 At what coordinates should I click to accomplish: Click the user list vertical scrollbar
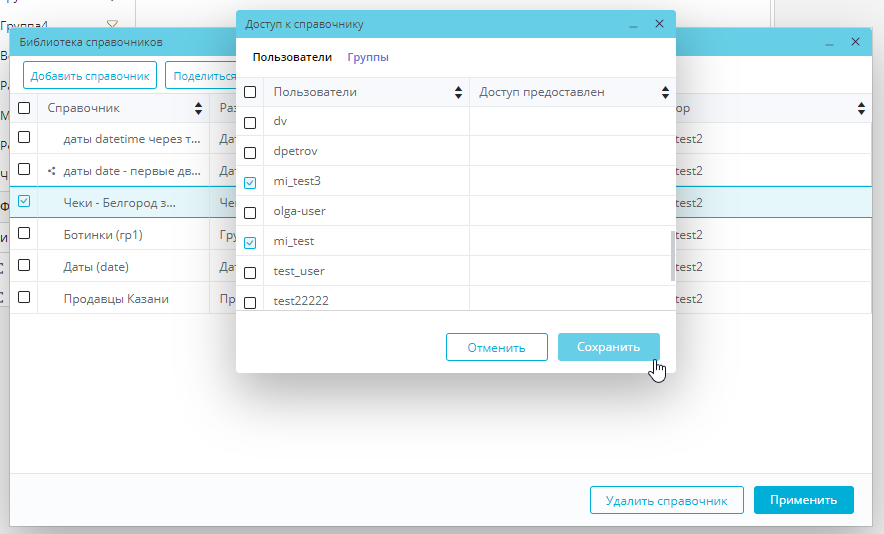tap(671, 255)
